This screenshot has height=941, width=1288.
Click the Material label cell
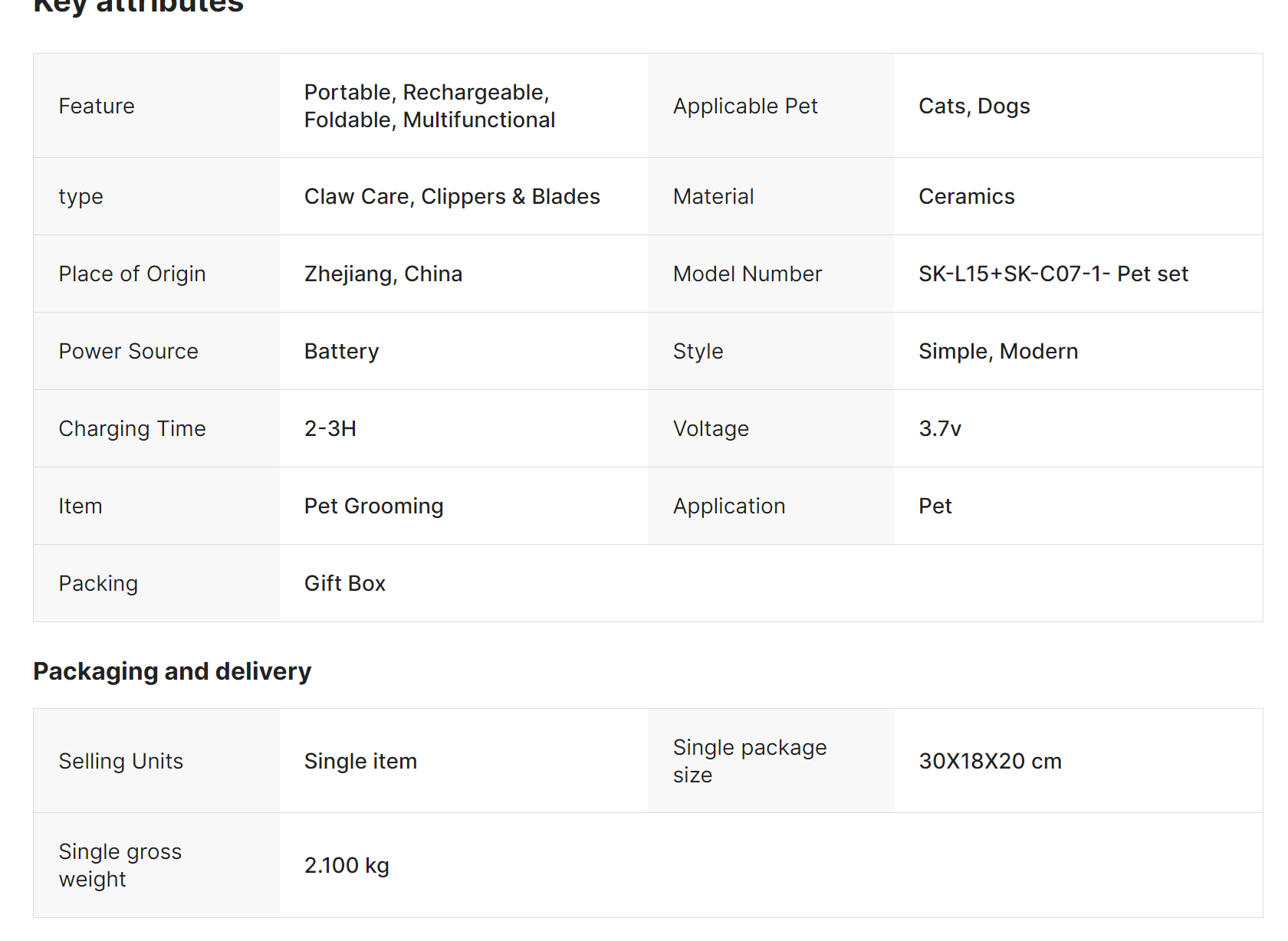(x=713, y=196)
